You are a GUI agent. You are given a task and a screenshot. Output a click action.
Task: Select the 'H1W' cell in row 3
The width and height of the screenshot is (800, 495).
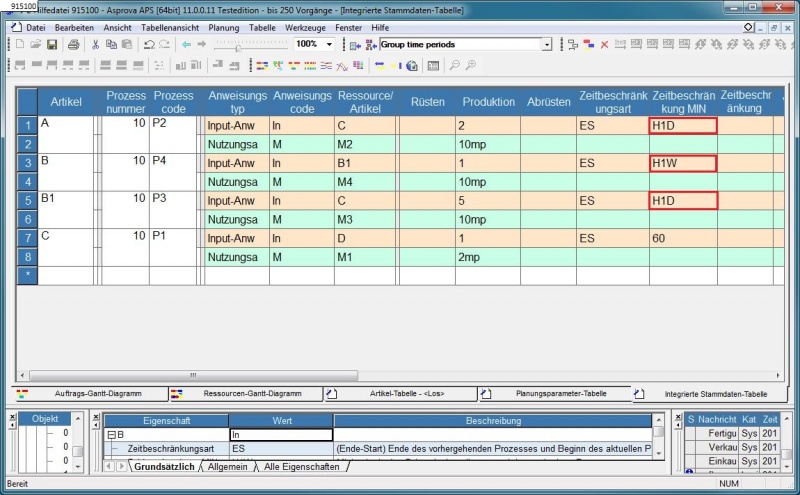[x=683, y=163]
